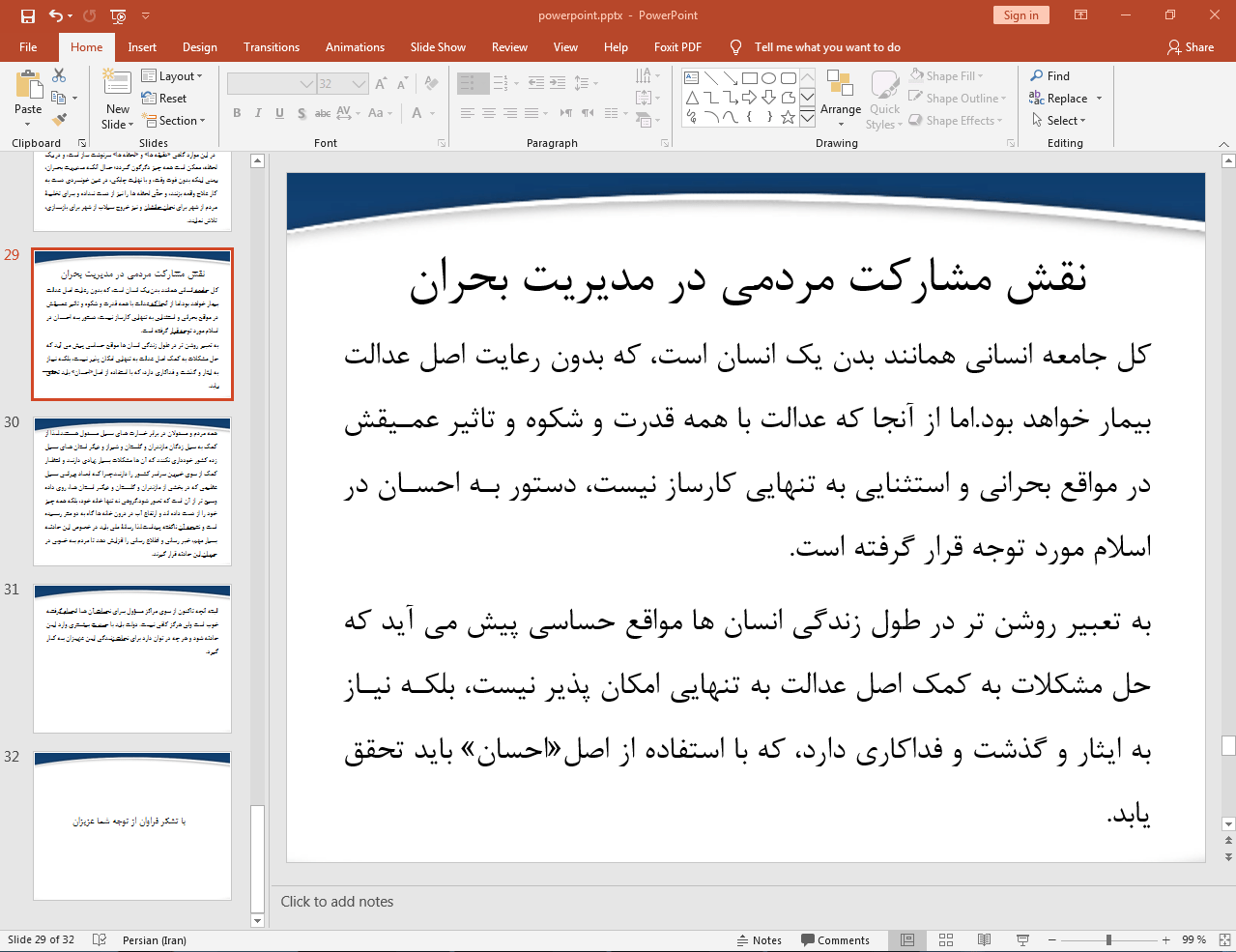Open the Replace dropdown arrow
The width and height of the screenshot is (1236, 952).
pyautogui.click(x=1099, y=99)
